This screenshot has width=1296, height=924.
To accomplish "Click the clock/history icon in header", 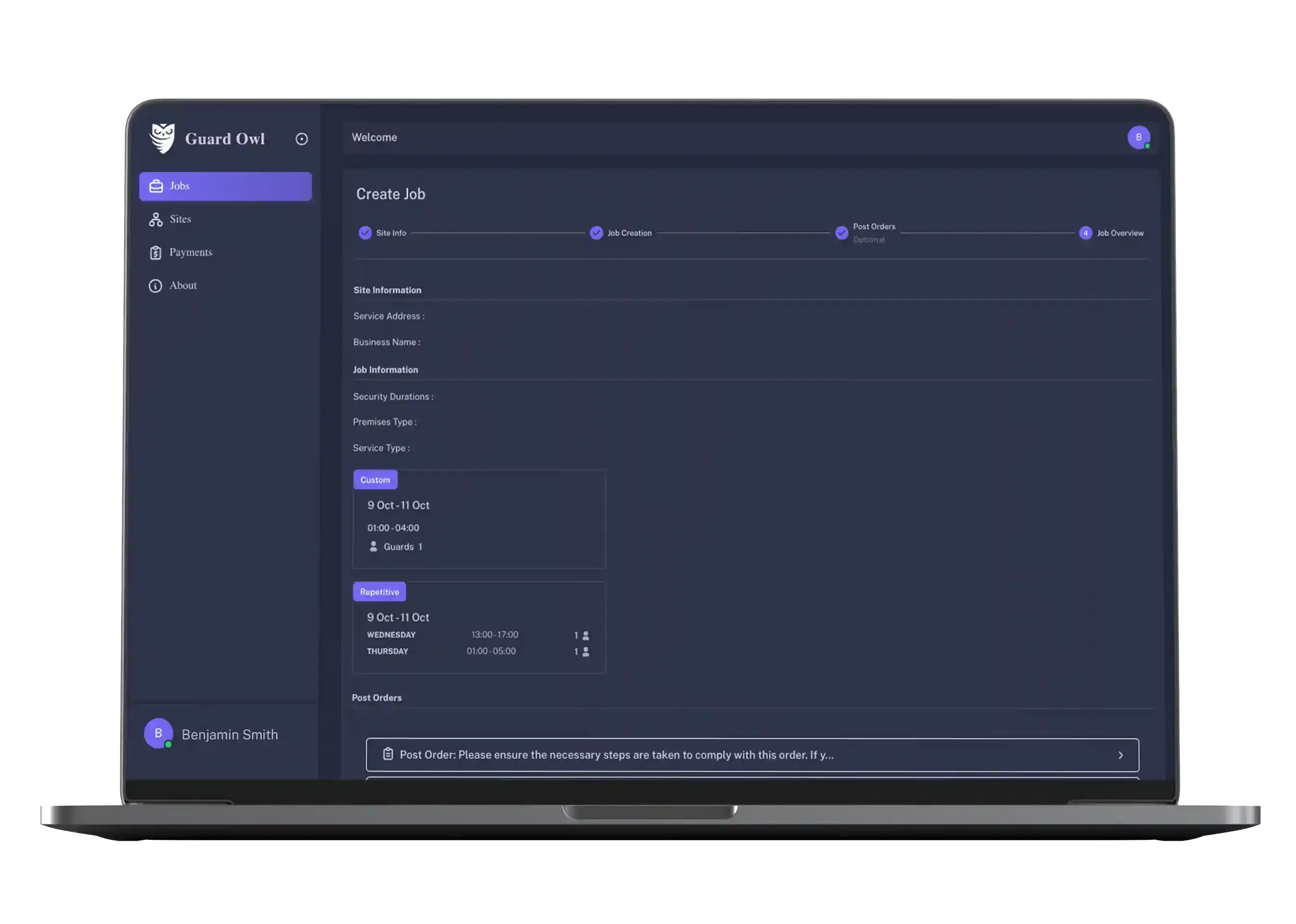I will pyautogui.click(x=301, y=138).
